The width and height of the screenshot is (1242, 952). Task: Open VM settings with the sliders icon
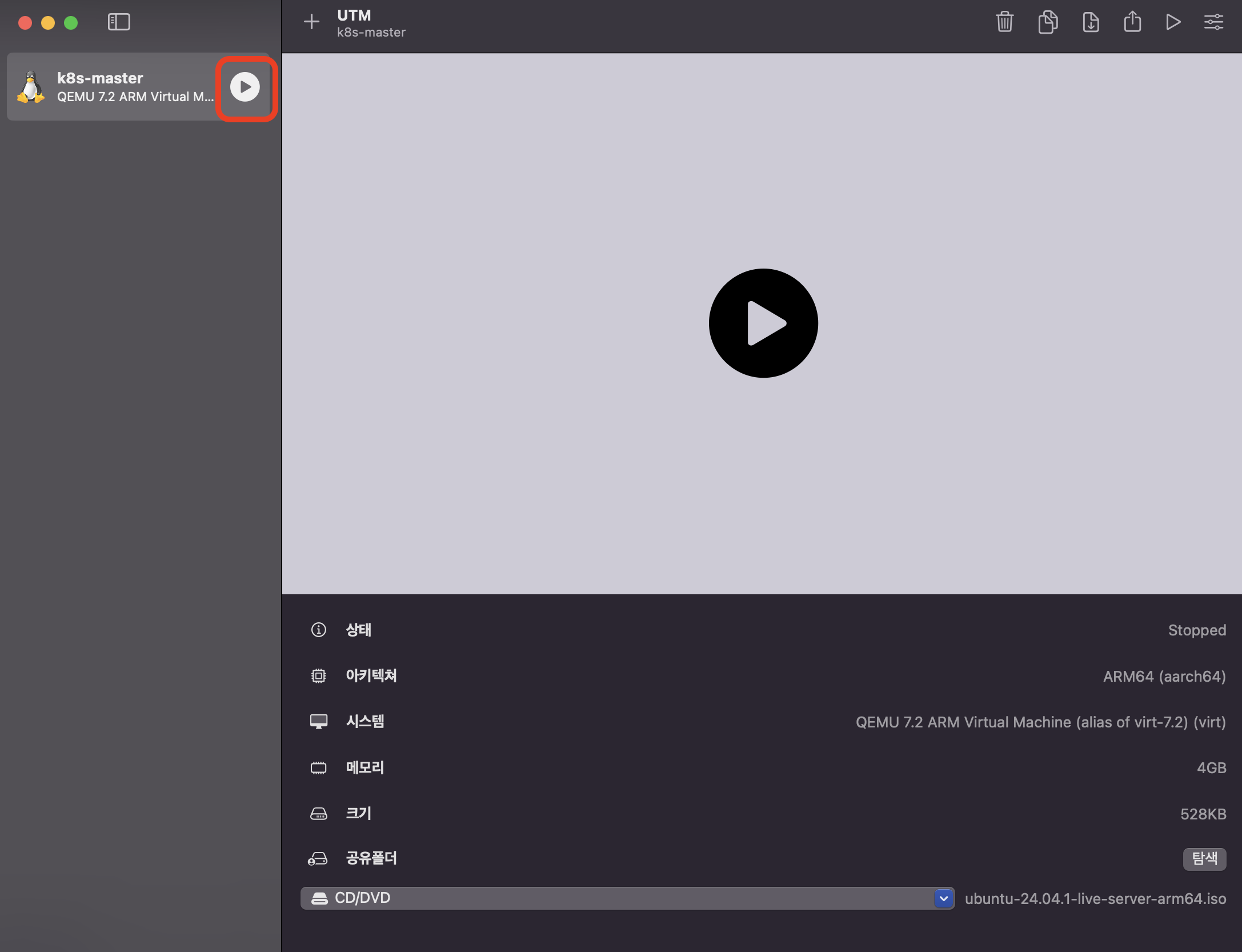coord(1213,22)
